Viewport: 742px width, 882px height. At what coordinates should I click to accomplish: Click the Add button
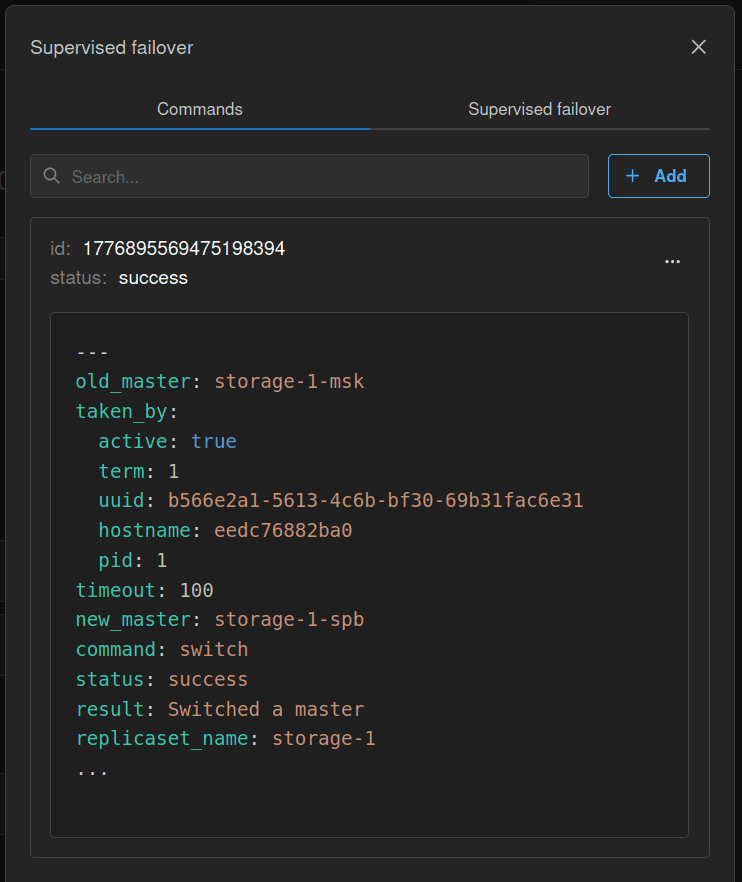click(659, 176)
